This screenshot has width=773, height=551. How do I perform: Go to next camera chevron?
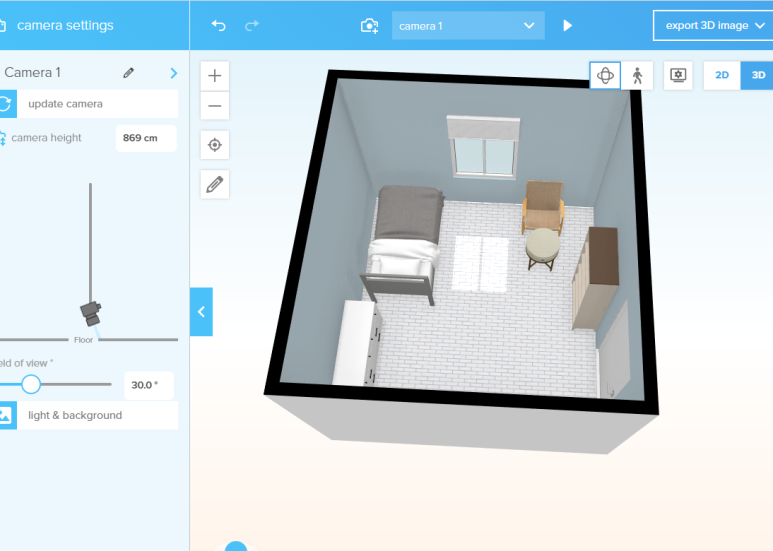[174, 73]
